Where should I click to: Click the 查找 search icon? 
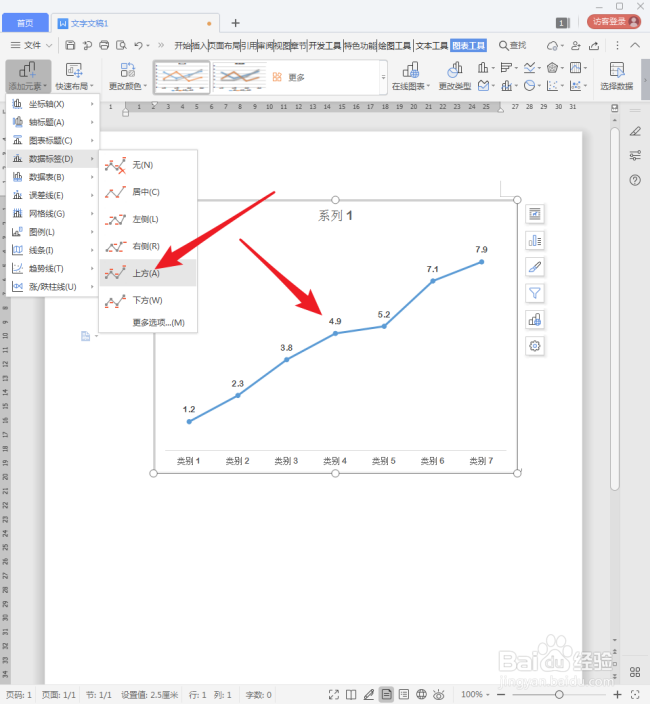[x=512, y=45]
